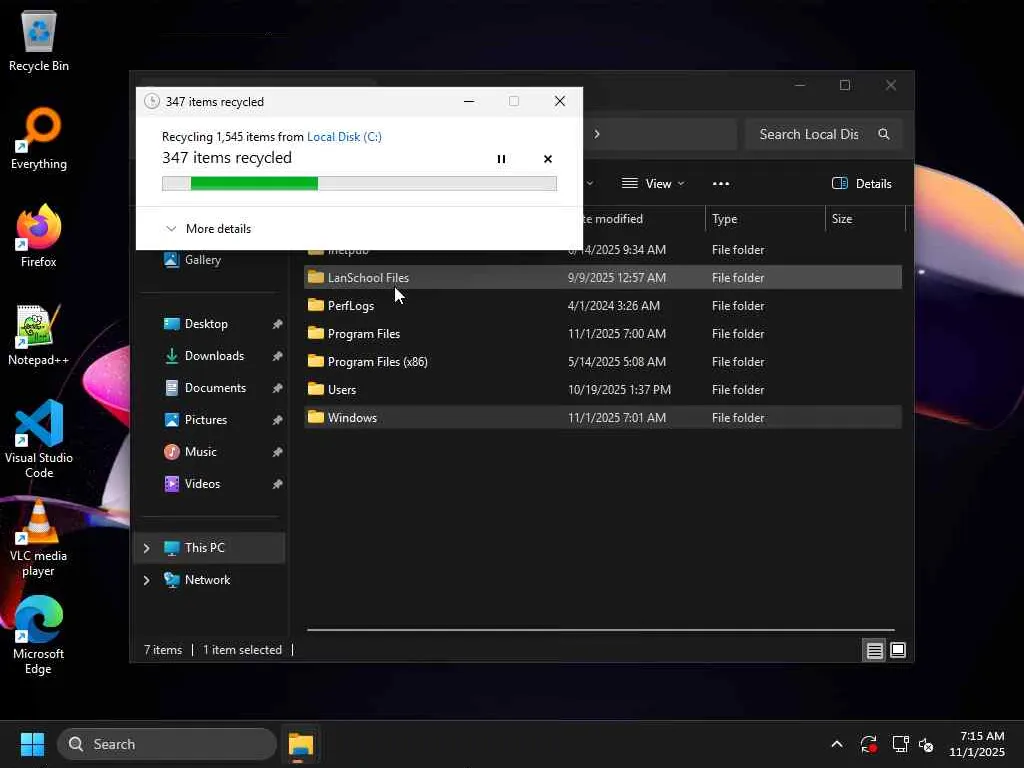Select the Users folder icon
Image resolution: width=1024 pixels, height=768 pixels.
tap(316, 389)
